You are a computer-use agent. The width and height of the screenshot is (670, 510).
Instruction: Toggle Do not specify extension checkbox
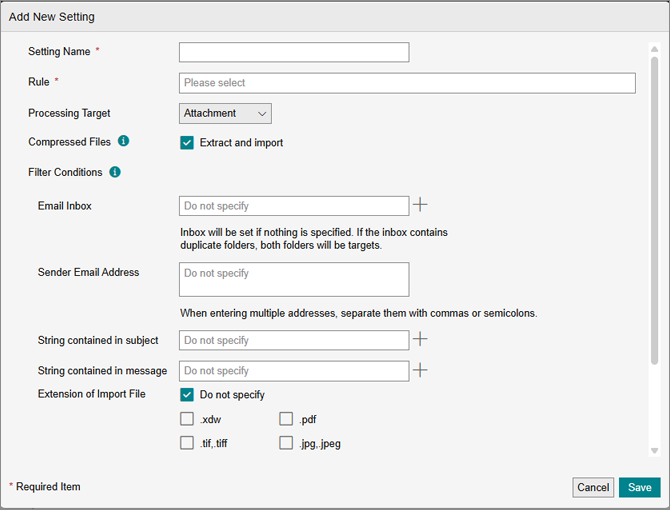point(187,395)
